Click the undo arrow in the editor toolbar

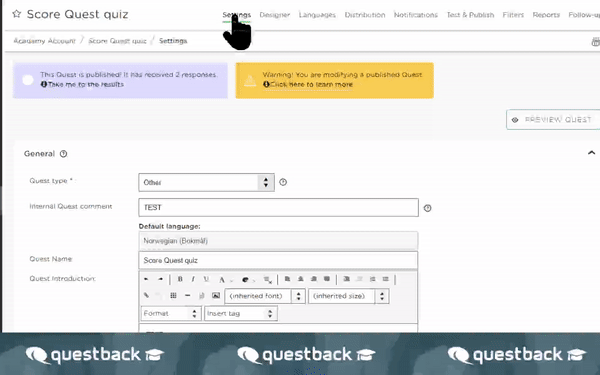(x=146, y=279)
